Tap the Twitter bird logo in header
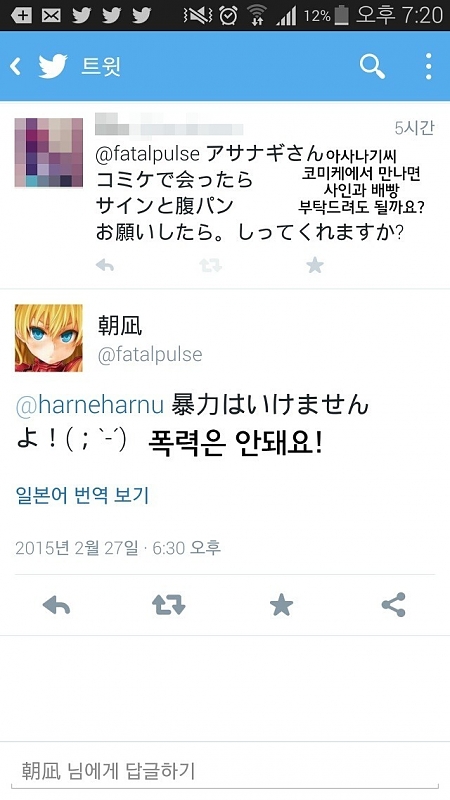Image resolution: width=450 pixels, height=800 pixels. coord(53,66)
